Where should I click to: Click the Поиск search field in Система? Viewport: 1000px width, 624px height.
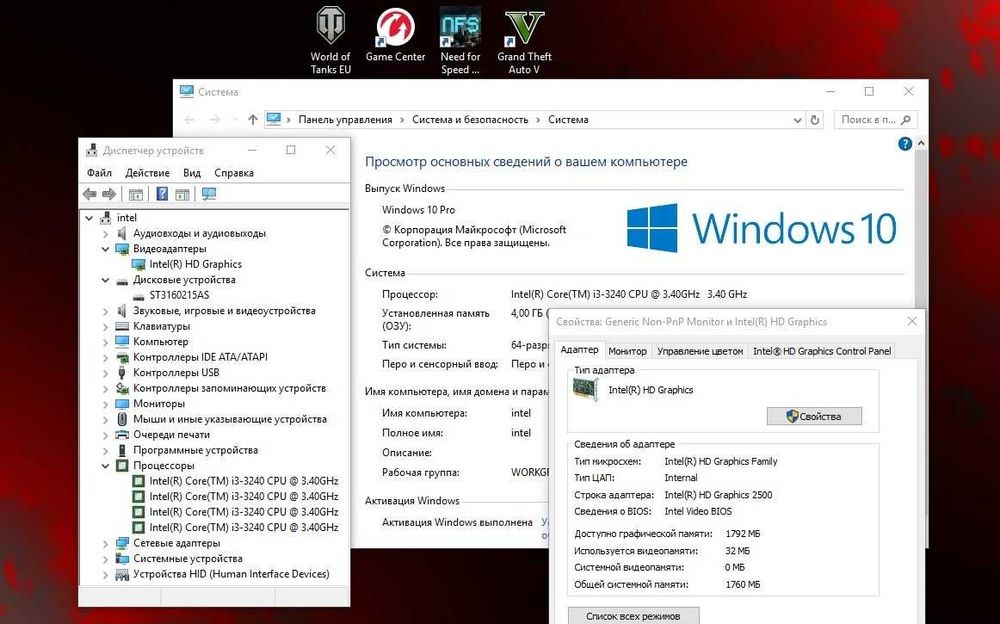(876, 119)
